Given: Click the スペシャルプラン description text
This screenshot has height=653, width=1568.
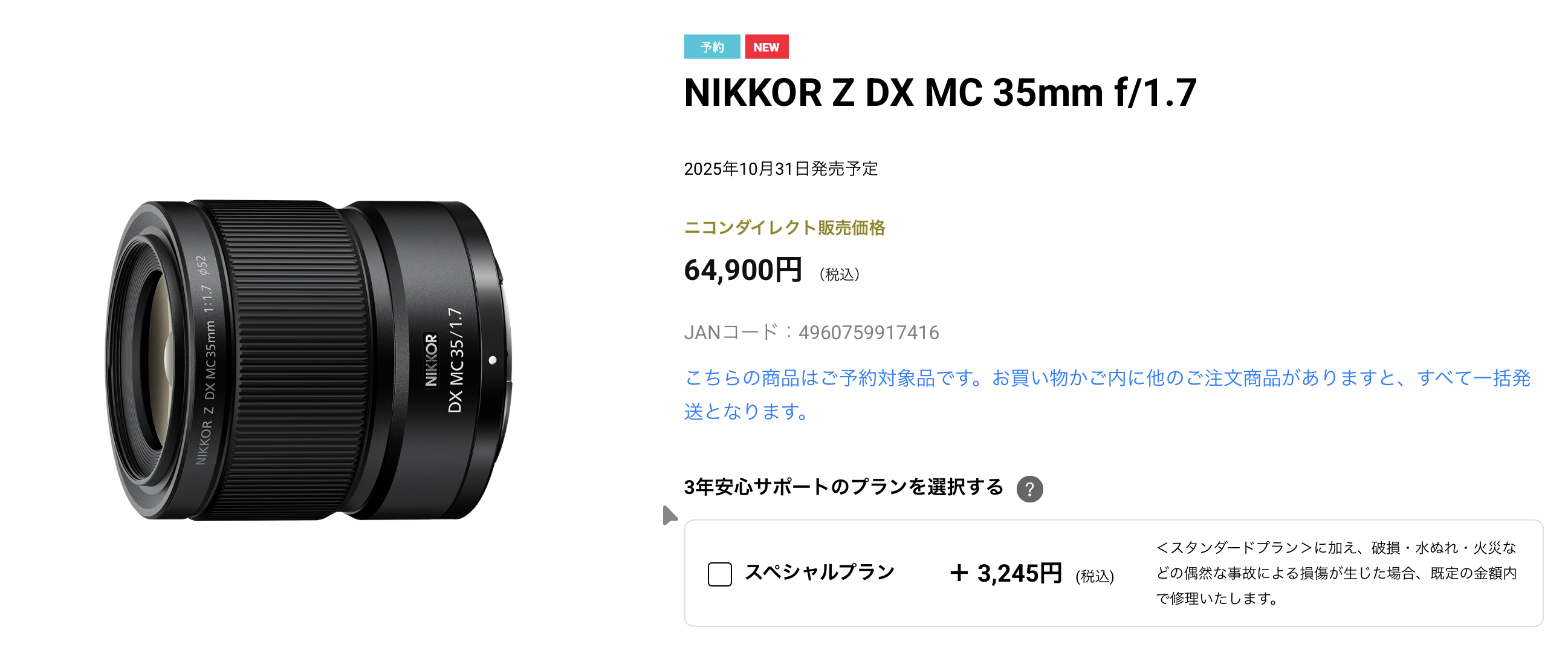Looking at the screenshot, I should pyautogui.click(x=1336, y=573).
